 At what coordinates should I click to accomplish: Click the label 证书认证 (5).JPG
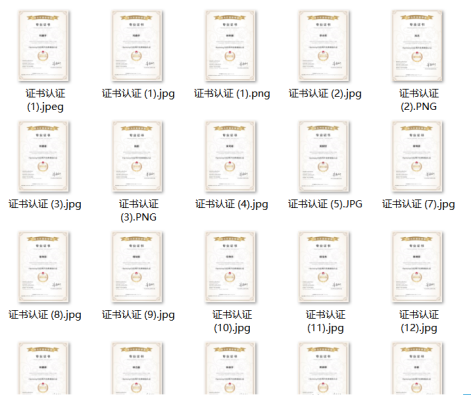point(325,204)
